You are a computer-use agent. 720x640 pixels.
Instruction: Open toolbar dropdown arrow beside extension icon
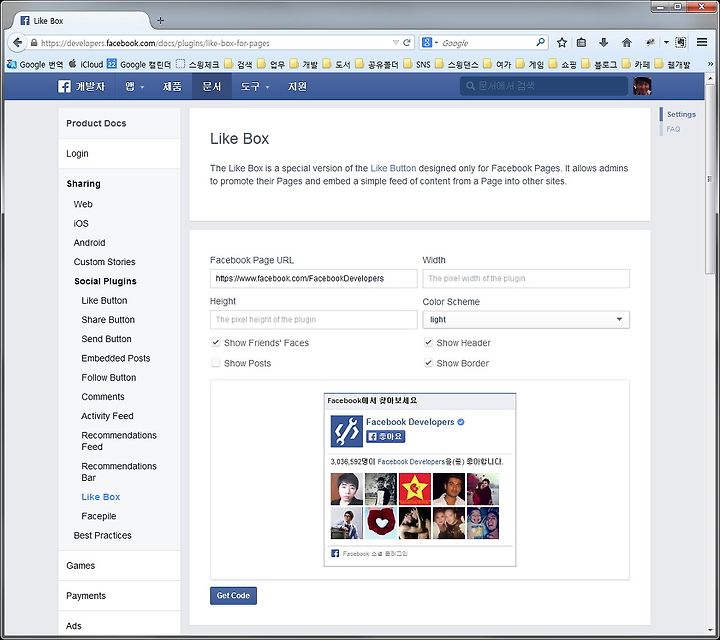(x=666, y=43)
